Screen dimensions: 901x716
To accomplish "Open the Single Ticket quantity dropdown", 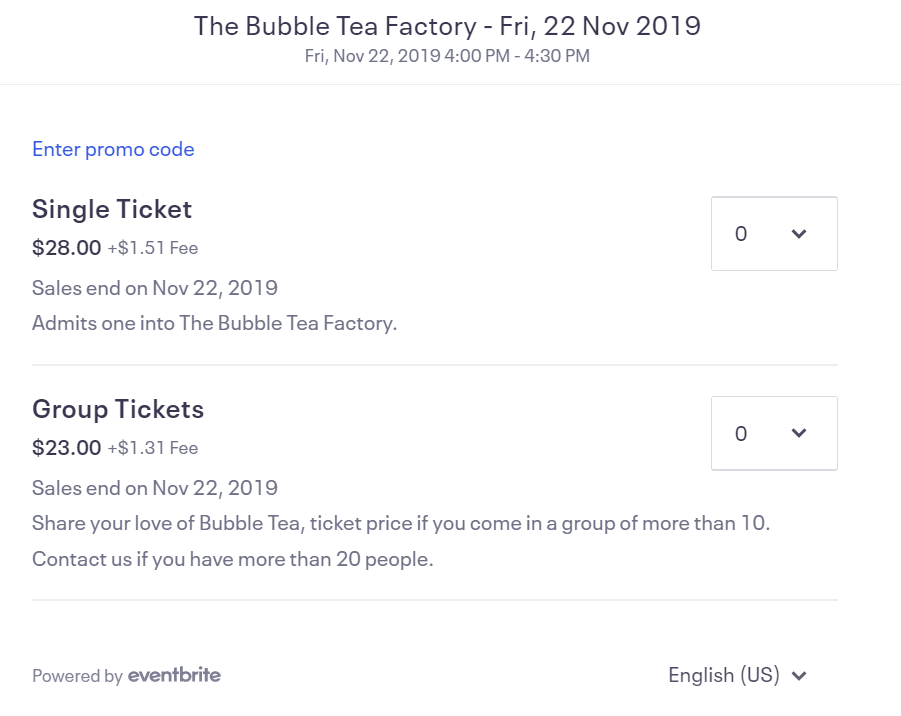I will tap(773, 234).
